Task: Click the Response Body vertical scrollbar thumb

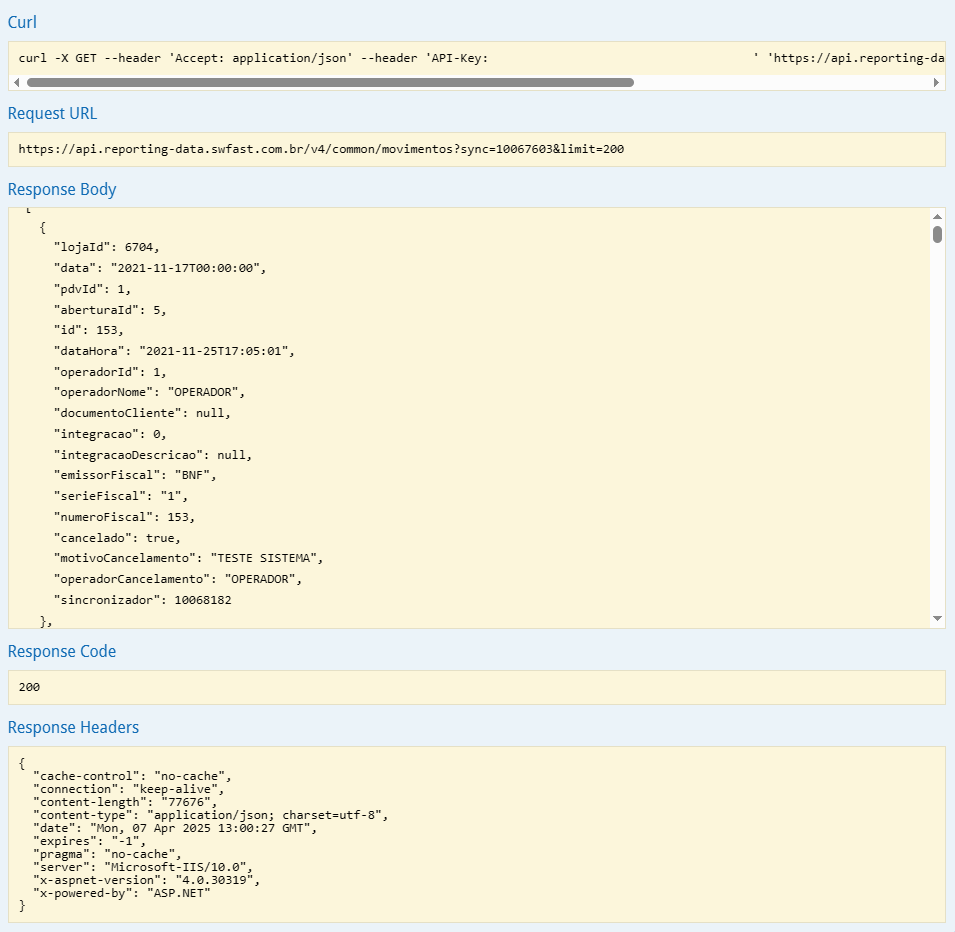Action: click(x=937, y=235)
